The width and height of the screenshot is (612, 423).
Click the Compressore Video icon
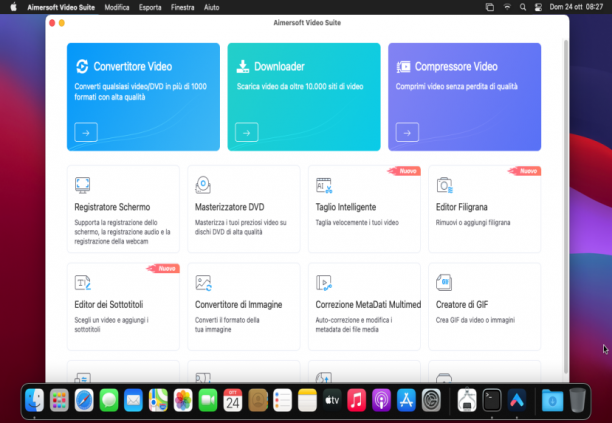pos(403,67)
